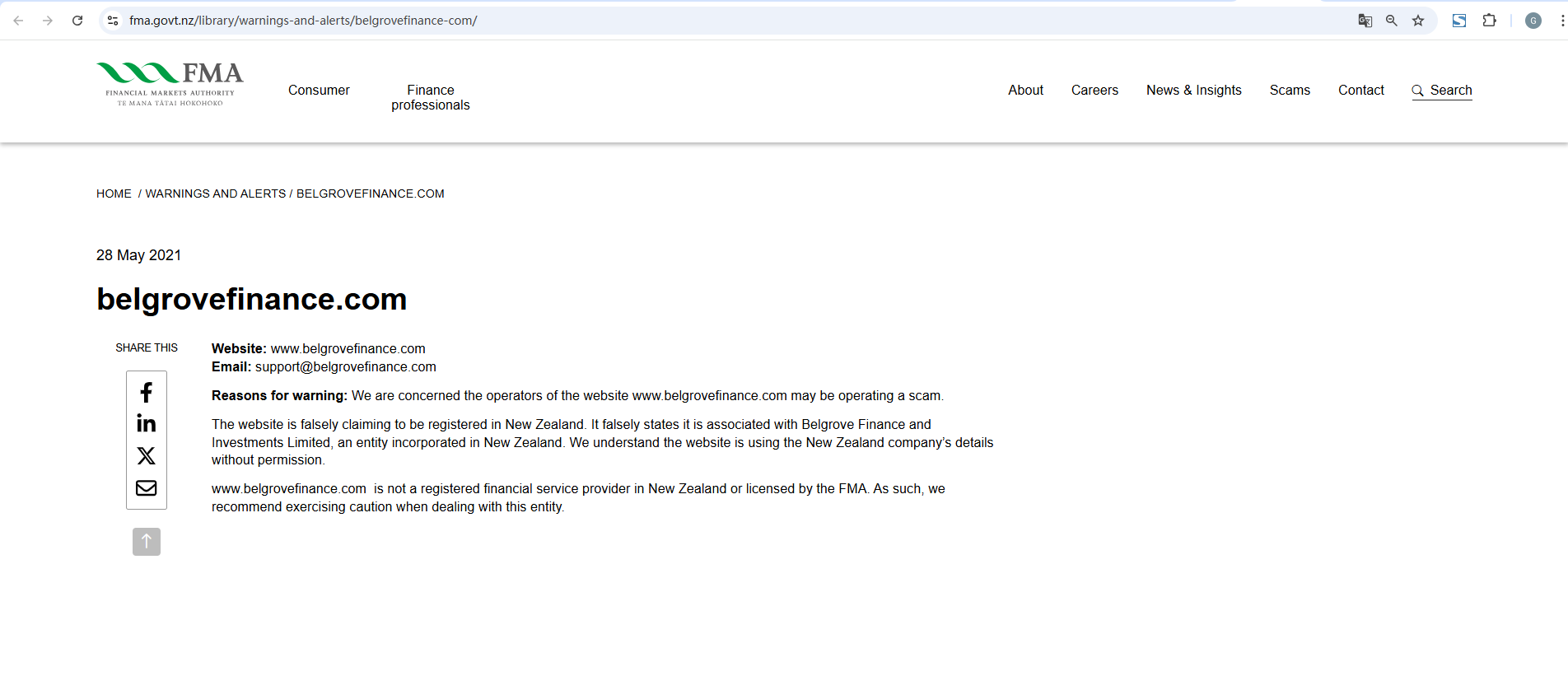Viewport: 1568px width, 676px height.
Task: Share page on Facebook
Action: tap(147, 392)
